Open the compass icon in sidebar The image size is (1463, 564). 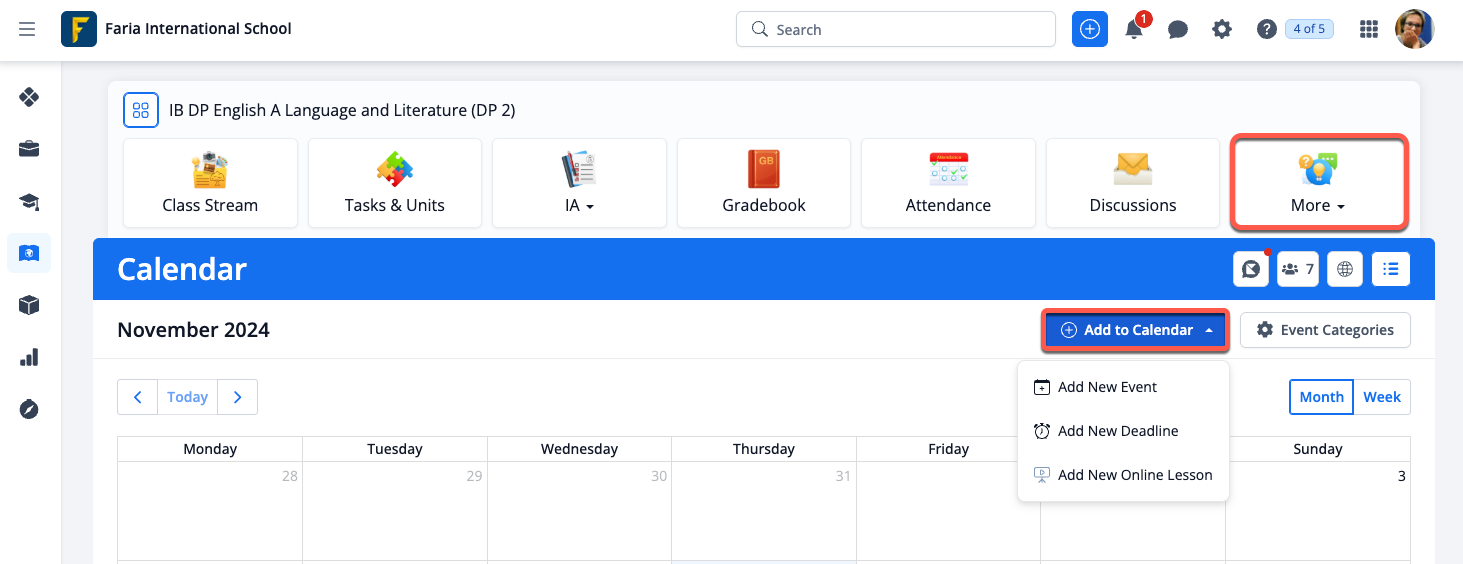[29, 409]
